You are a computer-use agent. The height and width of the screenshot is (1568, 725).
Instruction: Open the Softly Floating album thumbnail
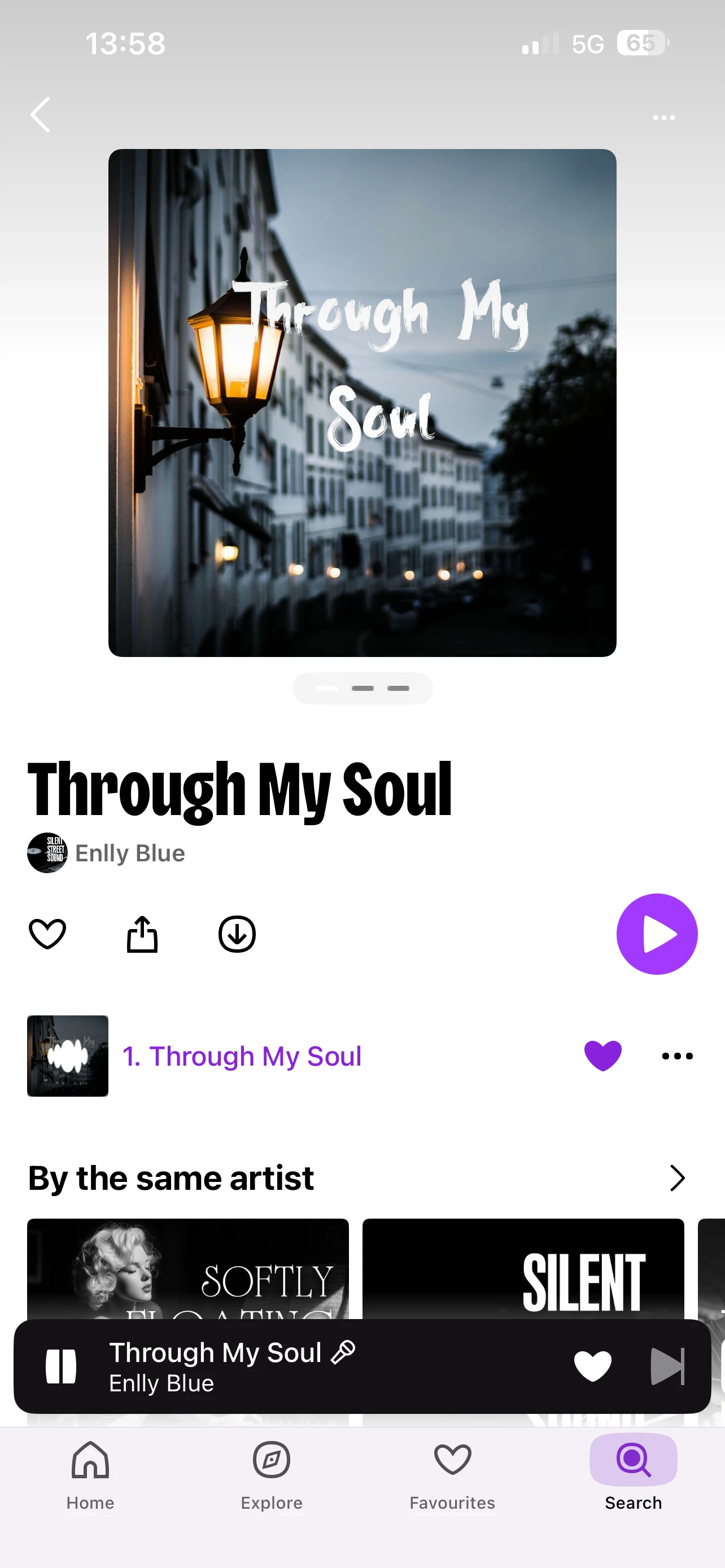(187, 1269)
